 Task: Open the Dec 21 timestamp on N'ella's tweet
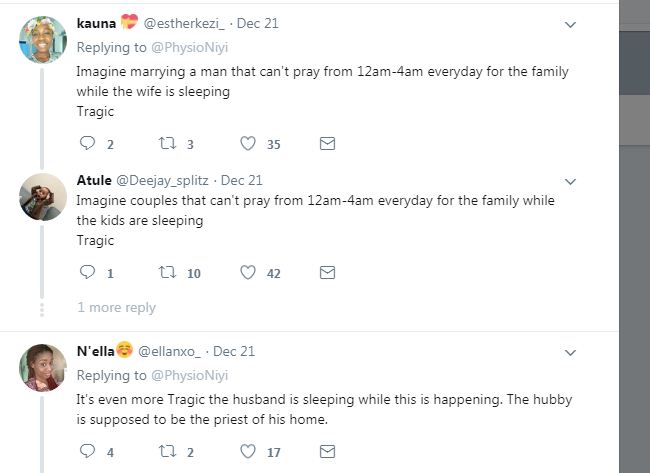[x=234, y=351]
